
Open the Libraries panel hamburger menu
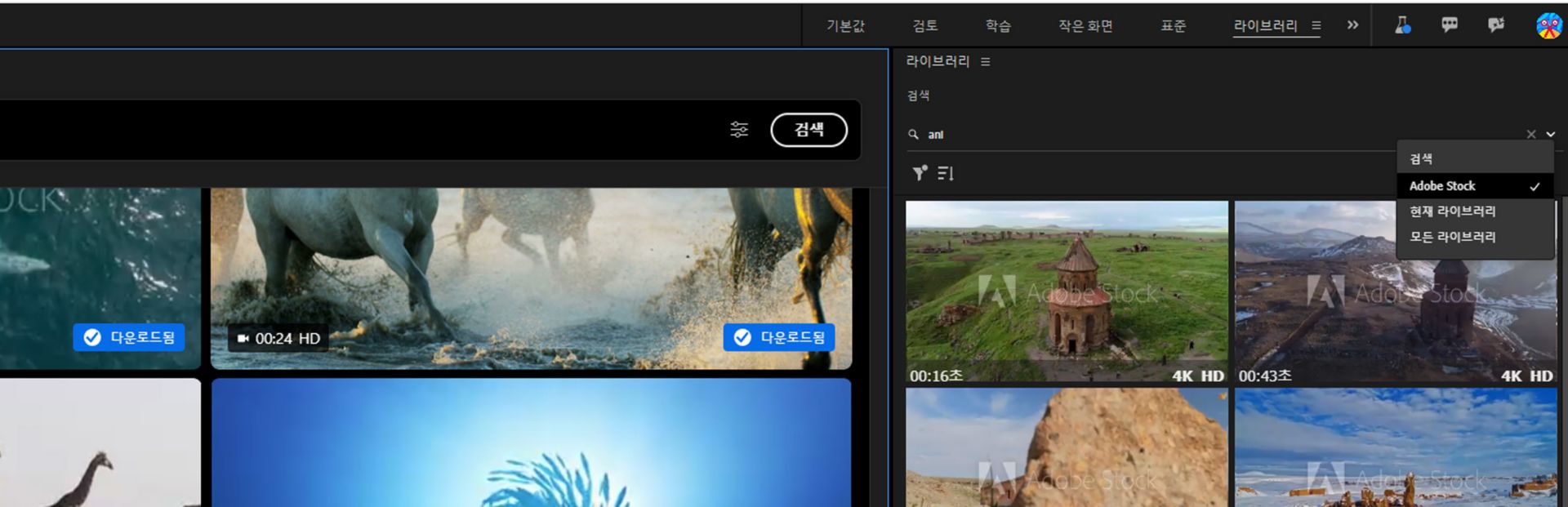pyautogui.click(x=986, y=62)
